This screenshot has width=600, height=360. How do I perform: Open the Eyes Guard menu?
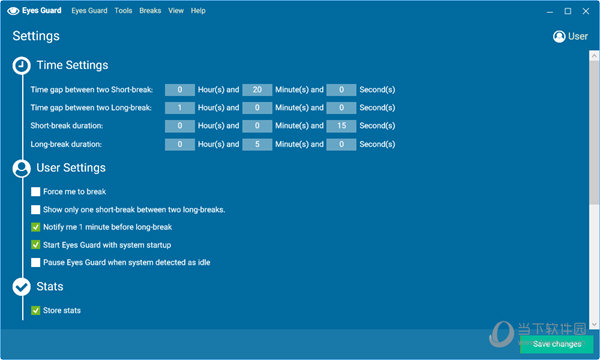tap(89, 11)
